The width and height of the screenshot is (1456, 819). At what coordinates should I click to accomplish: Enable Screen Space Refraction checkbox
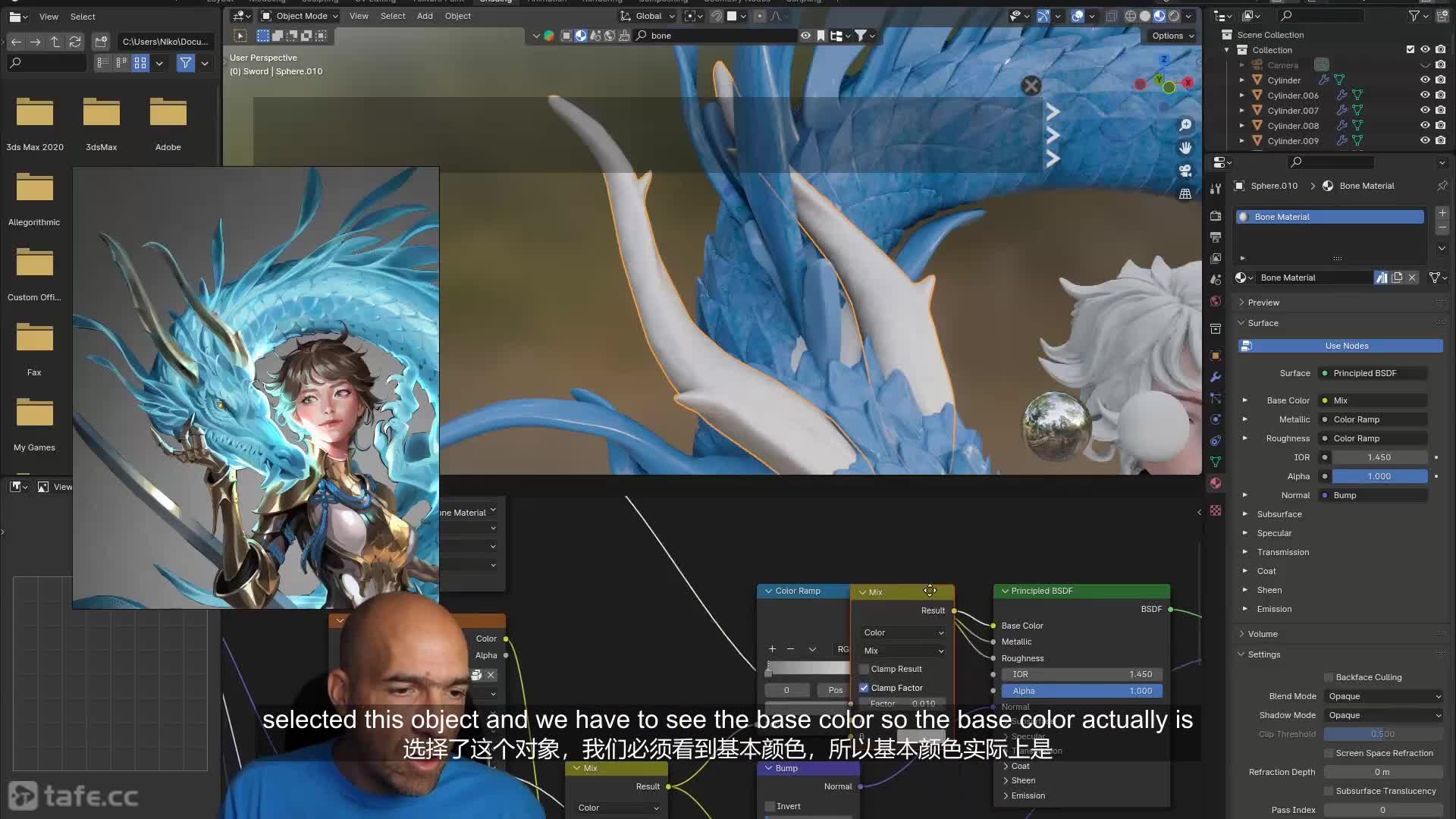click(x=1329, y=753)
